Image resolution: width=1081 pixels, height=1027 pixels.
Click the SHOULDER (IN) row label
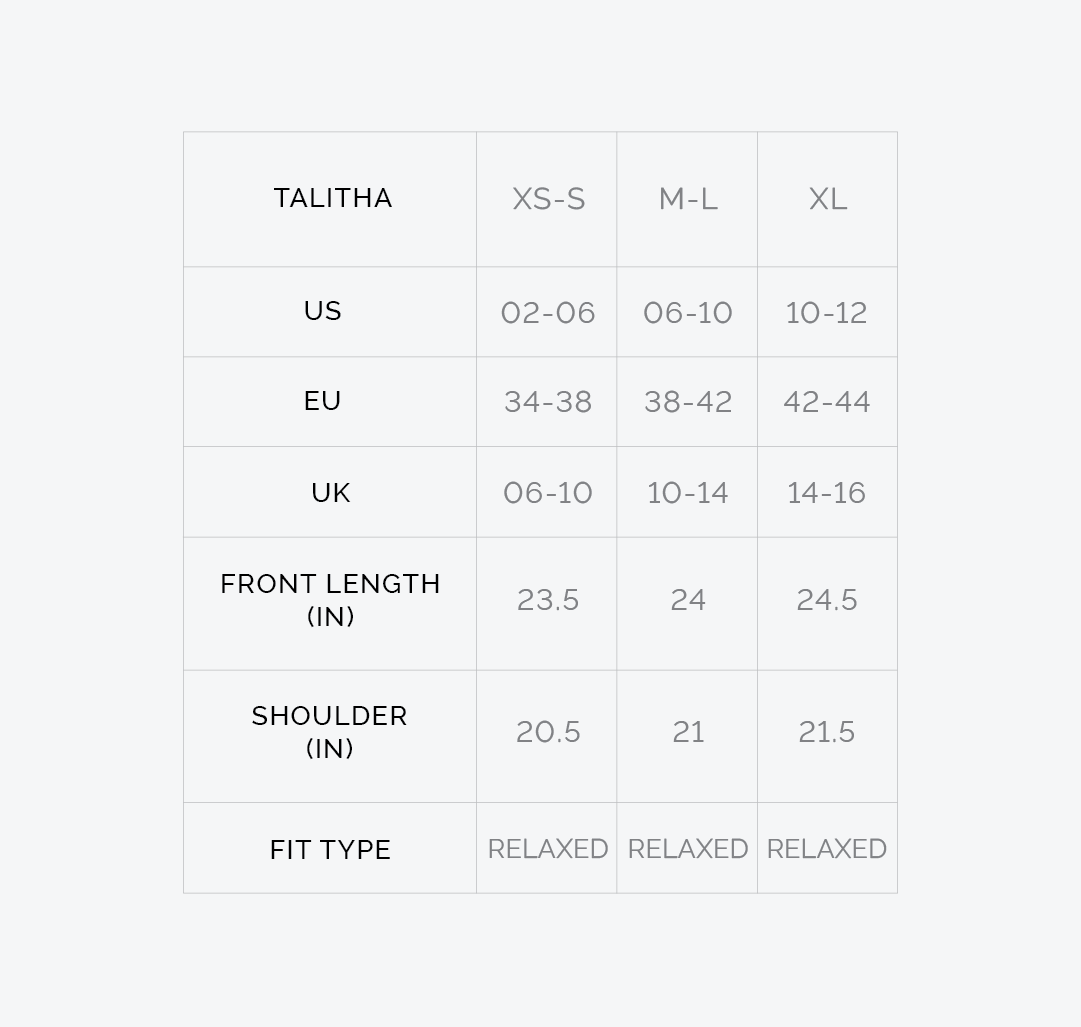330,731
